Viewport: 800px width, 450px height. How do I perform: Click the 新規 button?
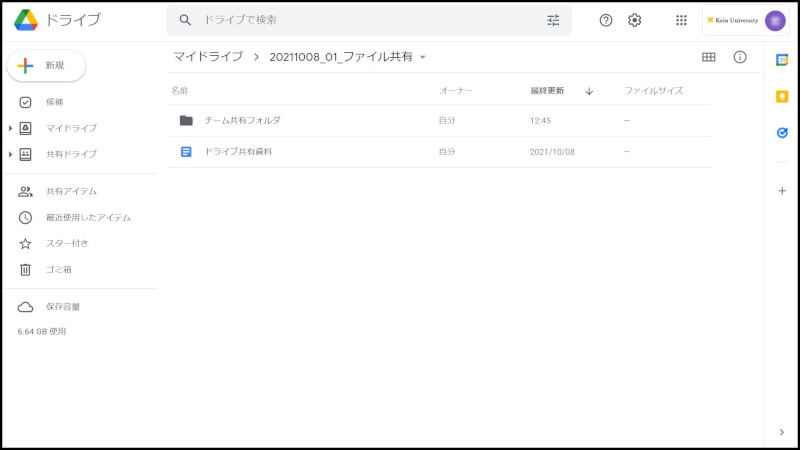(46, 65)
